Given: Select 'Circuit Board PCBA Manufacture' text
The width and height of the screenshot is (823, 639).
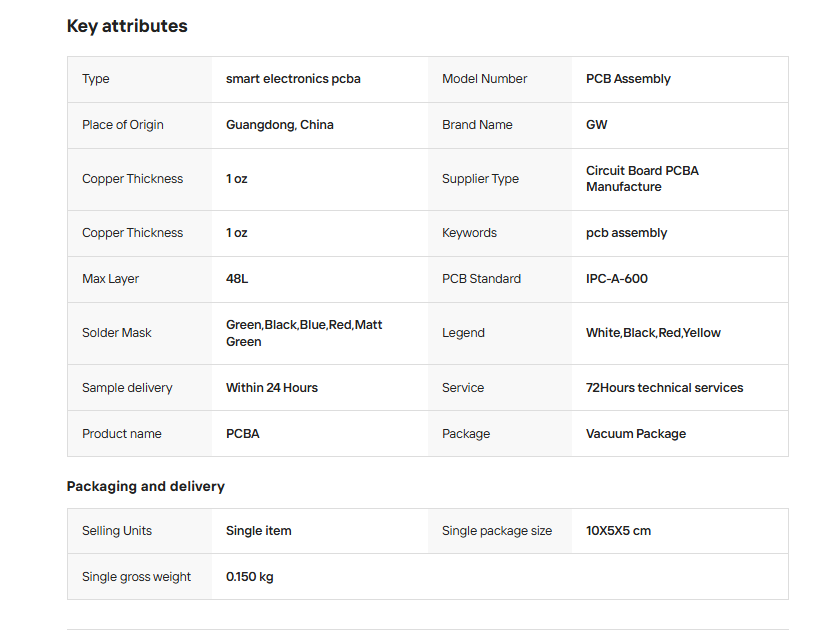Looking at the screenshot, I should point(642,179).
